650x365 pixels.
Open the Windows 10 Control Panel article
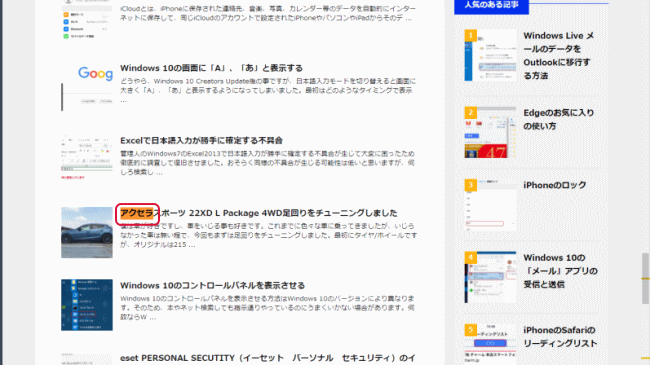[213, 285]
